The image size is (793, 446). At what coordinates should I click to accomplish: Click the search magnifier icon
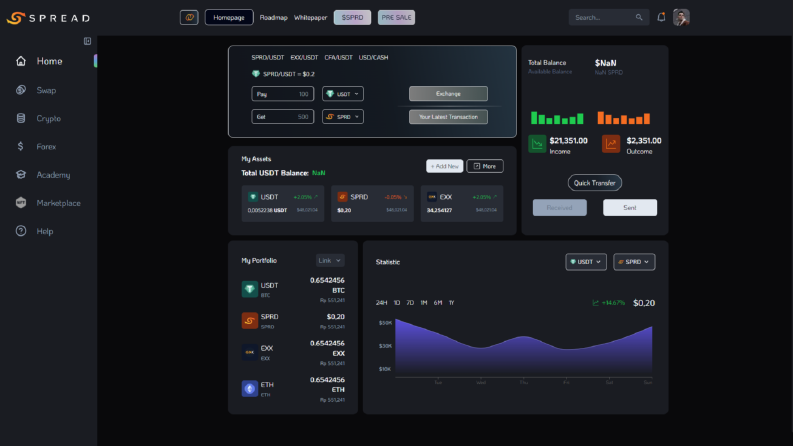639,18
